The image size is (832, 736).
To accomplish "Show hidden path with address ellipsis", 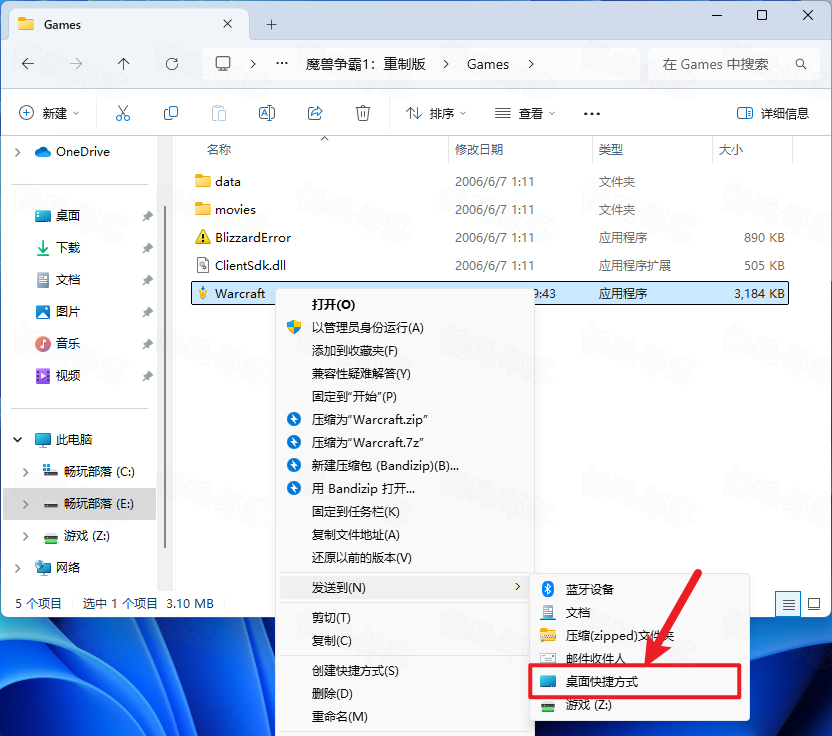I will coord(282,64).
